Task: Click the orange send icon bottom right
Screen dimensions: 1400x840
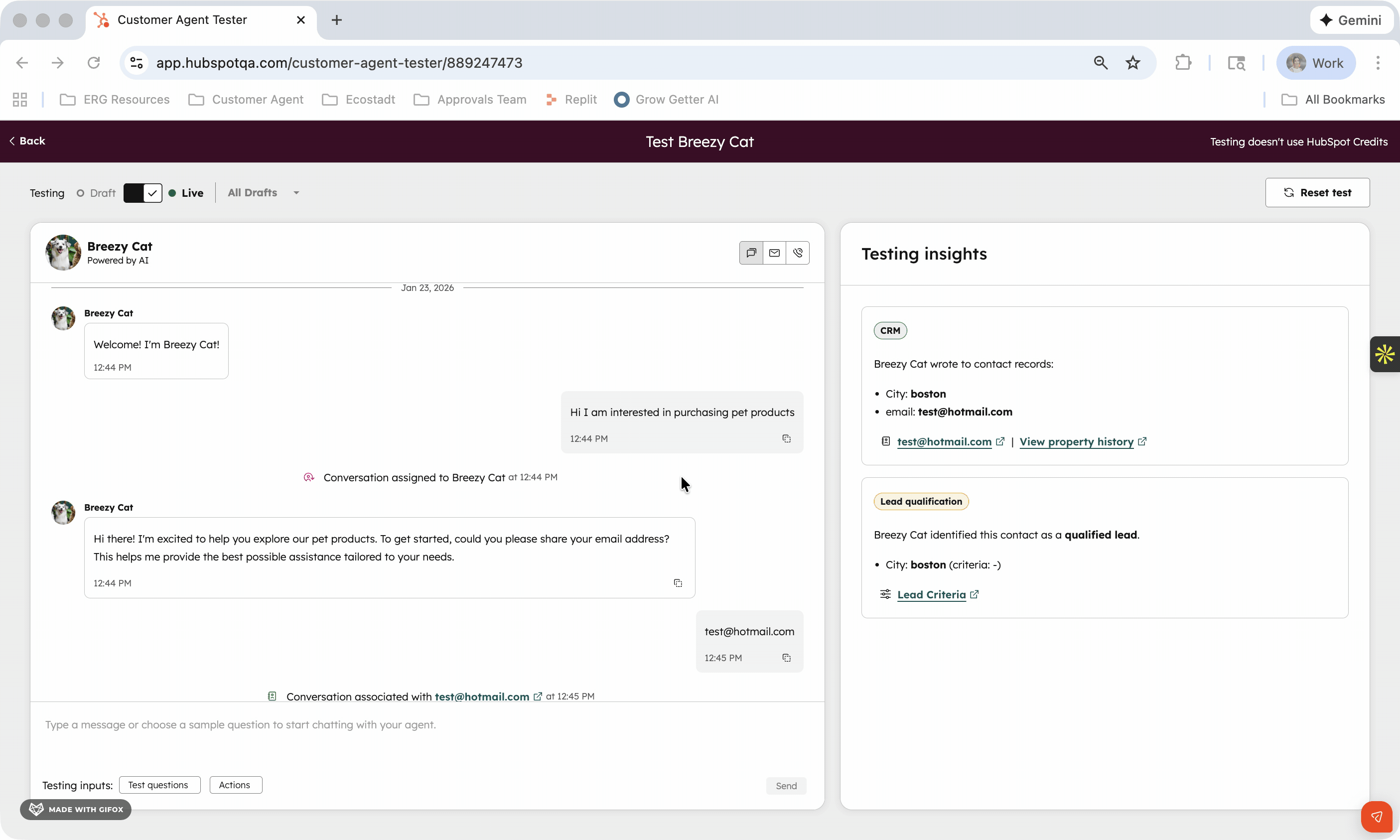Action: point(1376,817)
